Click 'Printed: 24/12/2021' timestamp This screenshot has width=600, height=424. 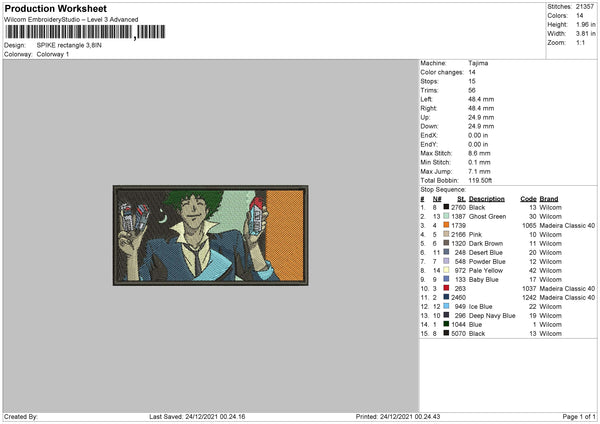click(x=398, y=416)
